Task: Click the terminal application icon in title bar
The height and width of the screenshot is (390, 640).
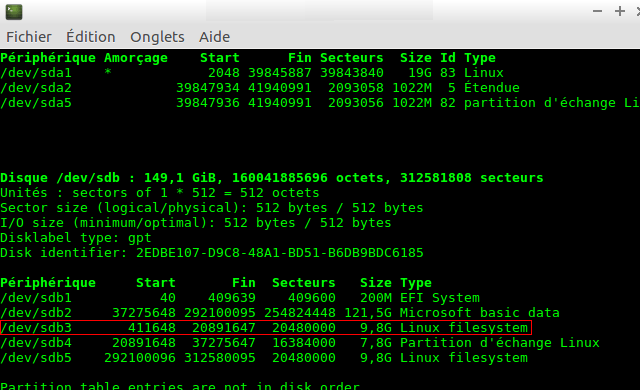Action: (13, 12)
